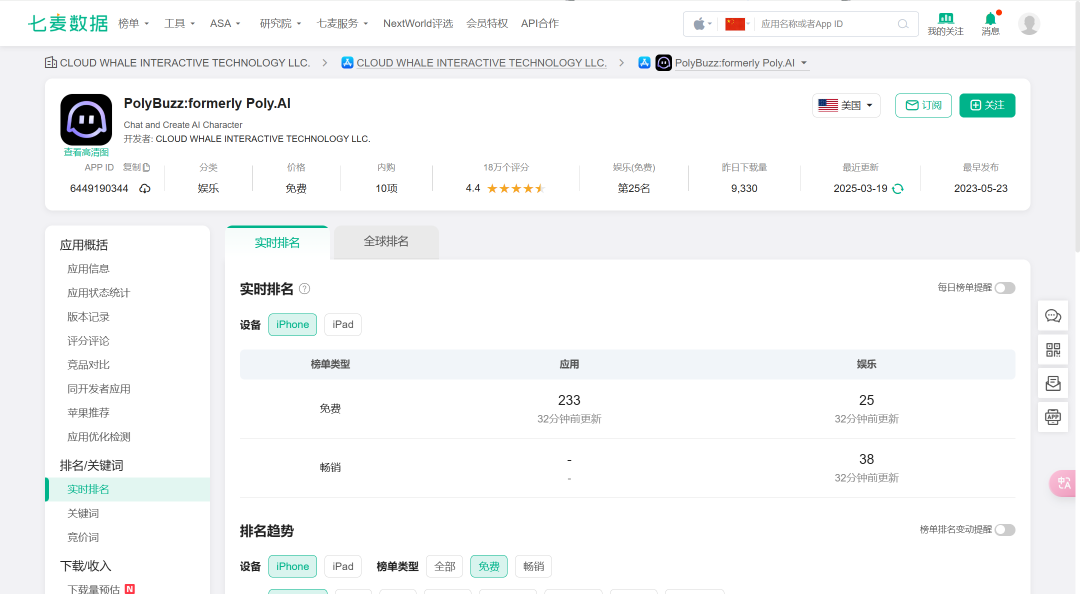Open 应用状态统计 in the sidebar
Image resolution: width=1080 pixels, height=594 pixels.
[x=98, y=293]
